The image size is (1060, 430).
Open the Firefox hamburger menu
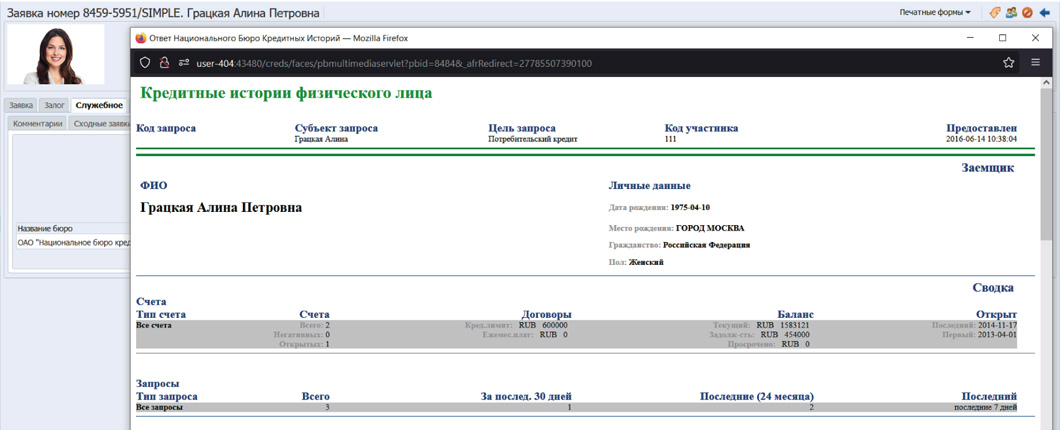pos(1035,63)
